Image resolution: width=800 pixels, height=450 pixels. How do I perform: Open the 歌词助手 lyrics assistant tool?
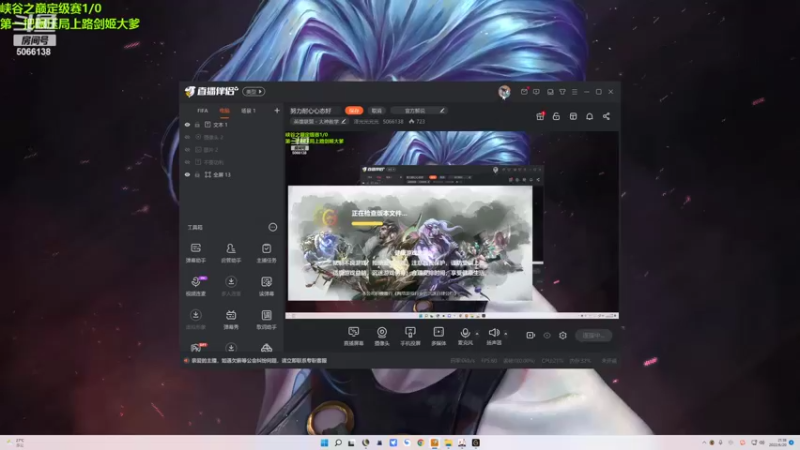click(x=266, y=319)
